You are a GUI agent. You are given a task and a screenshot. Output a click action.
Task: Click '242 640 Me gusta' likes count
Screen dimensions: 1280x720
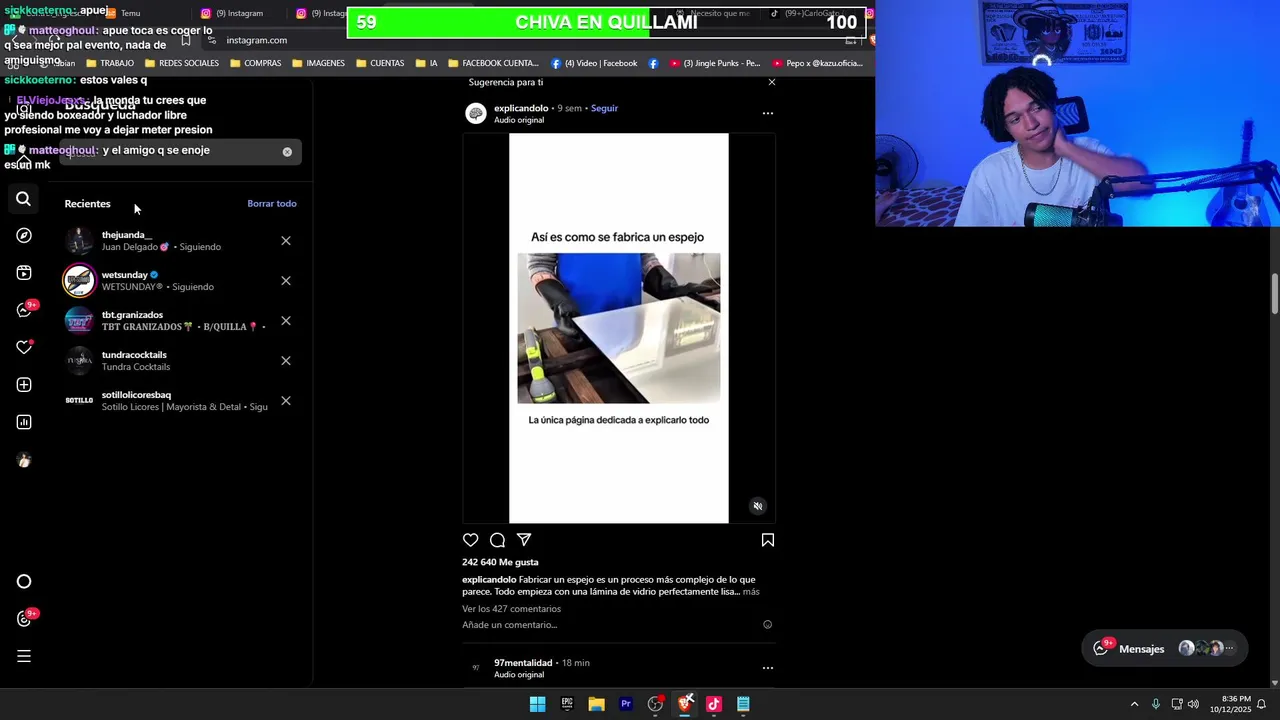500,562
